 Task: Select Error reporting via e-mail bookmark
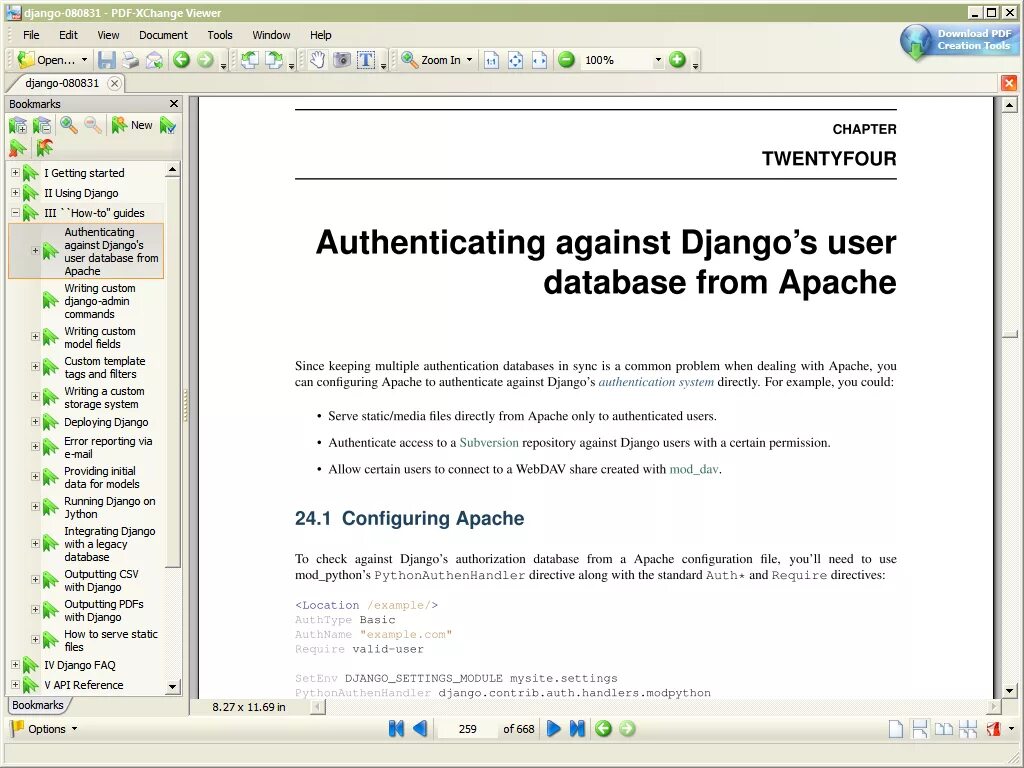click(x=108, y=447)
